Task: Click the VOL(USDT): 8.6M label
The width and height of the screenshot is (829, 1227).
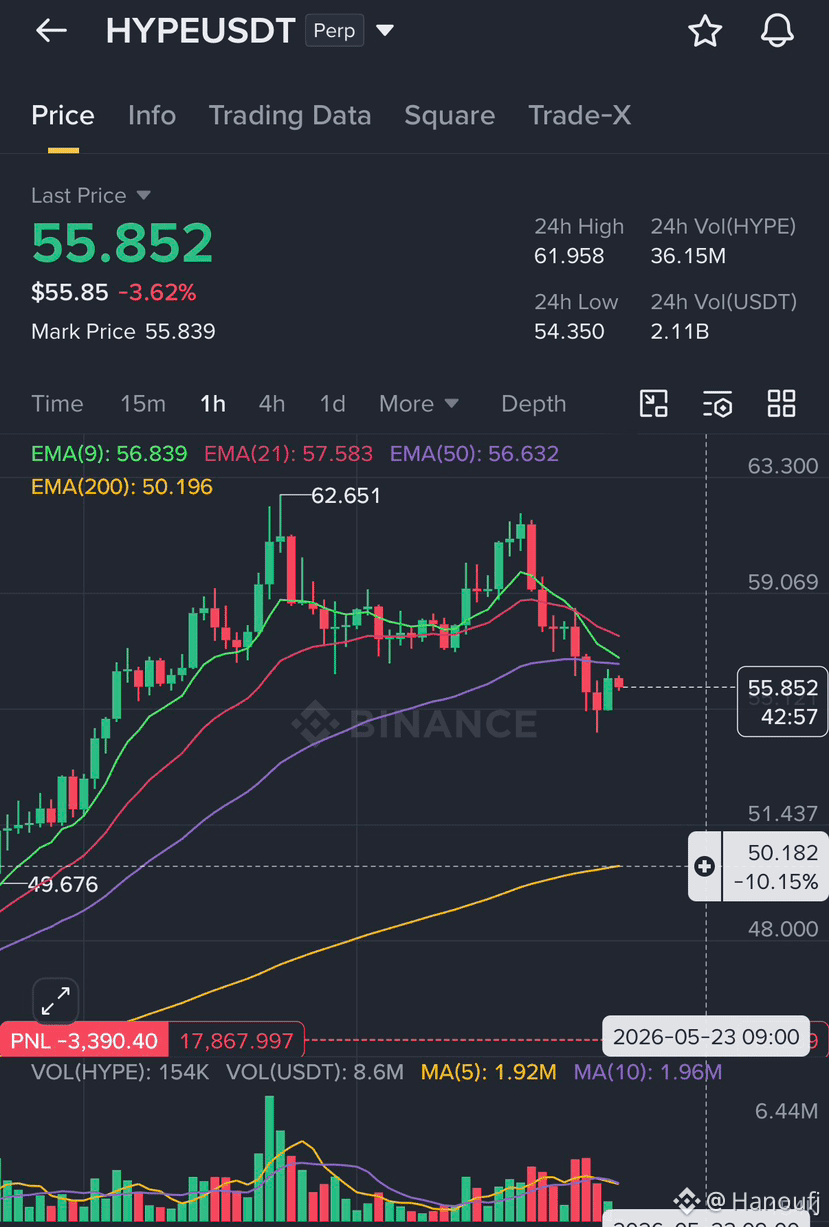Action: (315, 1072)
